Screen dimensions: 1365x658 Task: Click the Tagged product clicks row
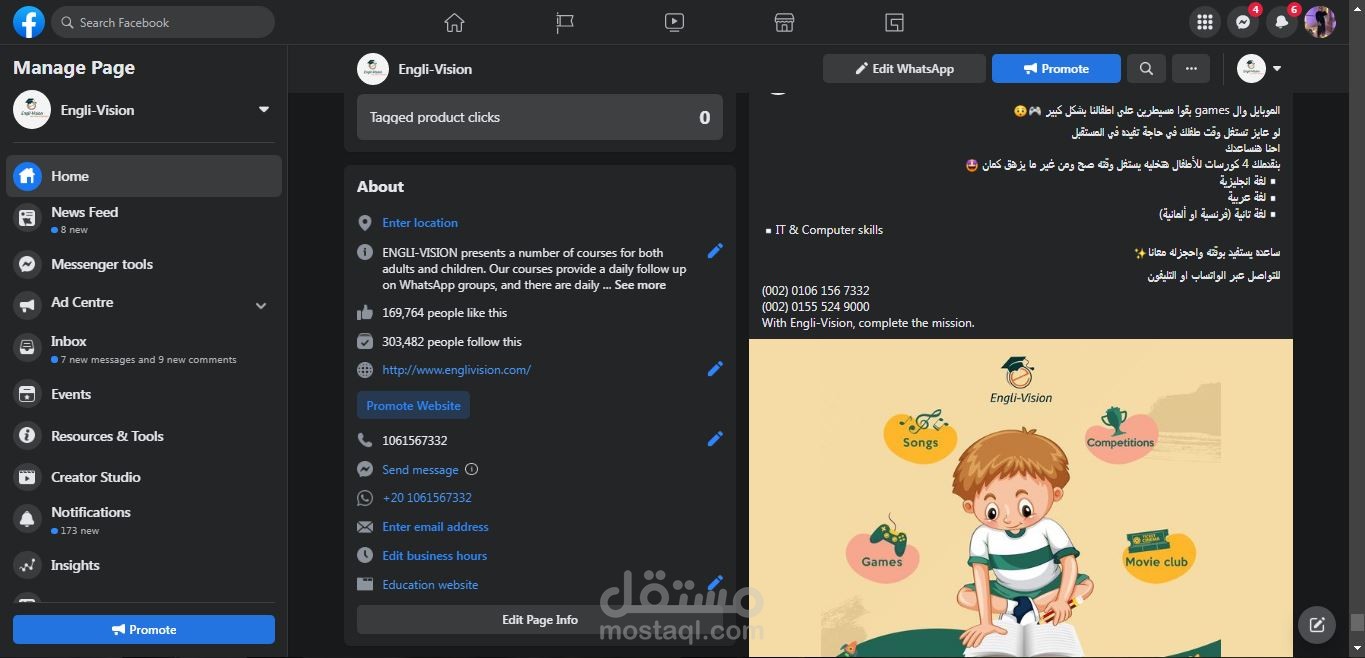[x=540, y=117]
